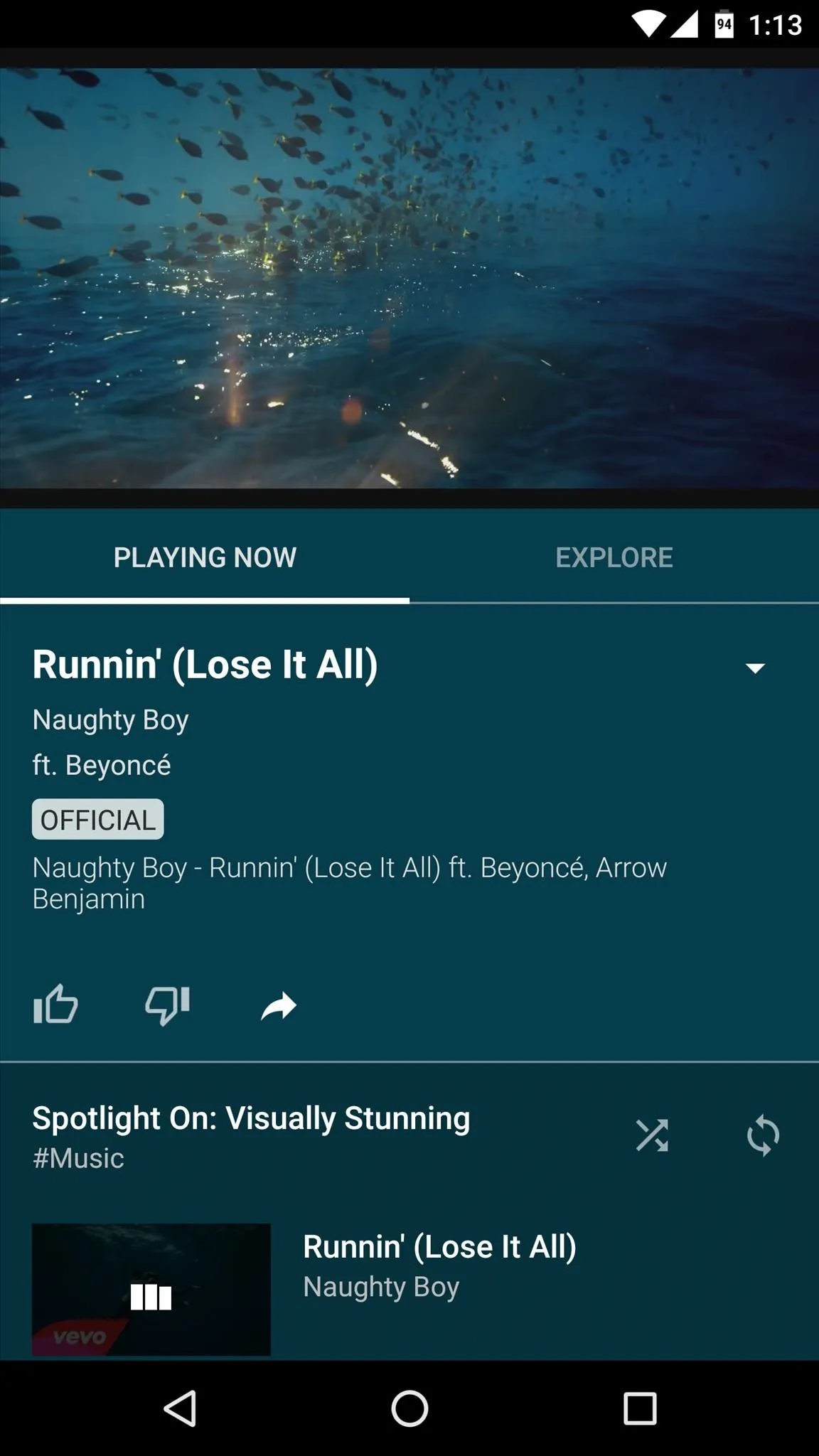Tap the thumbs down icon

(x=168, y=1005)
